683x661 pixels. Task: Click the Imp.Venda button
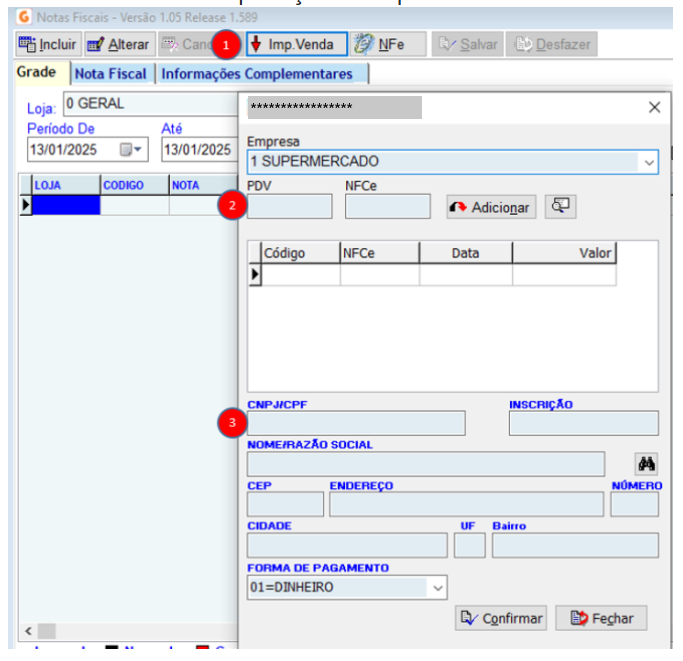[297, 44]
